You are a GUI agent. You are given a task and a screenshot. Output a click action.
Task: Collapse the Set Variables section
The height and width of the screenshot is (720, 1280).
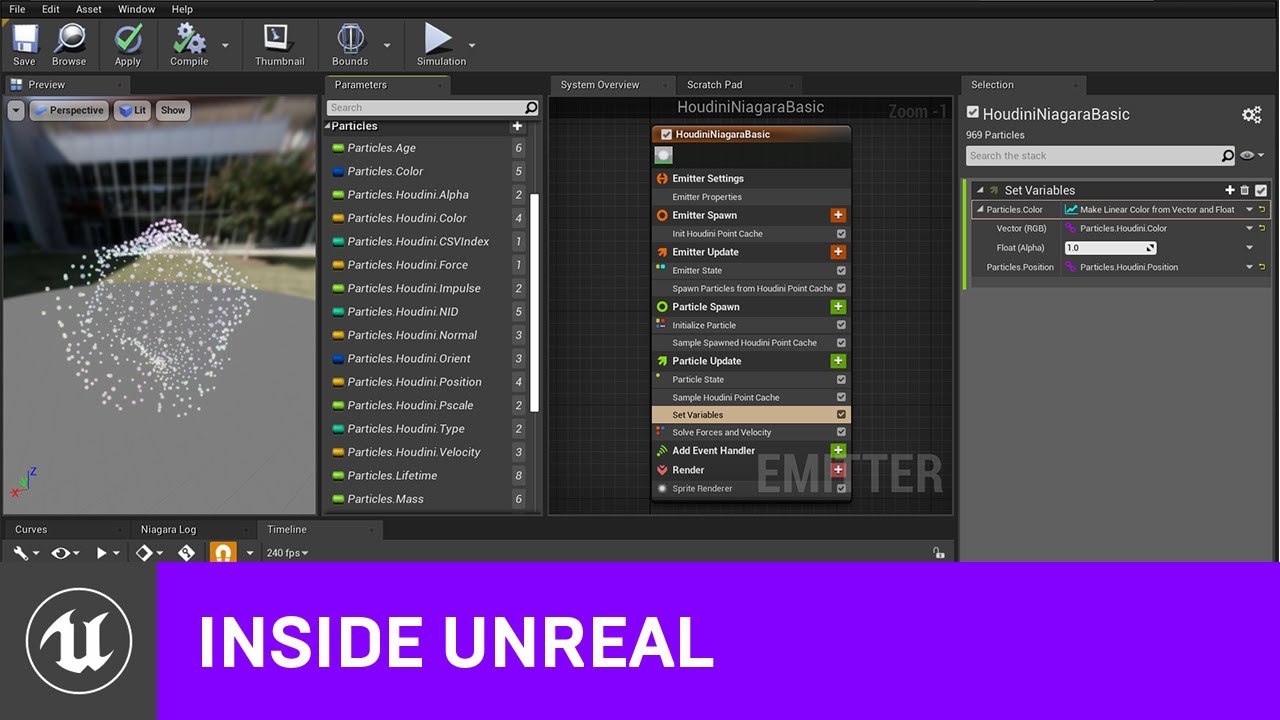[980, 190]
